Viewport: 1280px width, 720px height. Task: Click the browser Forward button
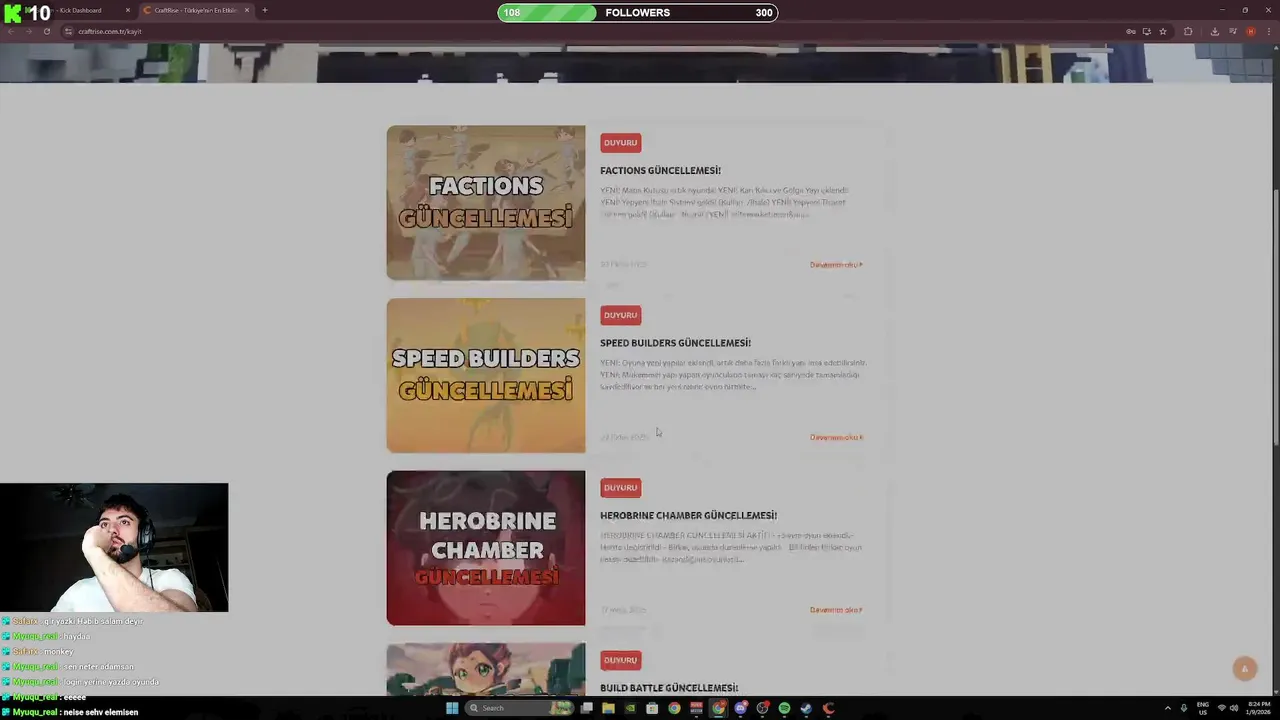pos(28,31)
